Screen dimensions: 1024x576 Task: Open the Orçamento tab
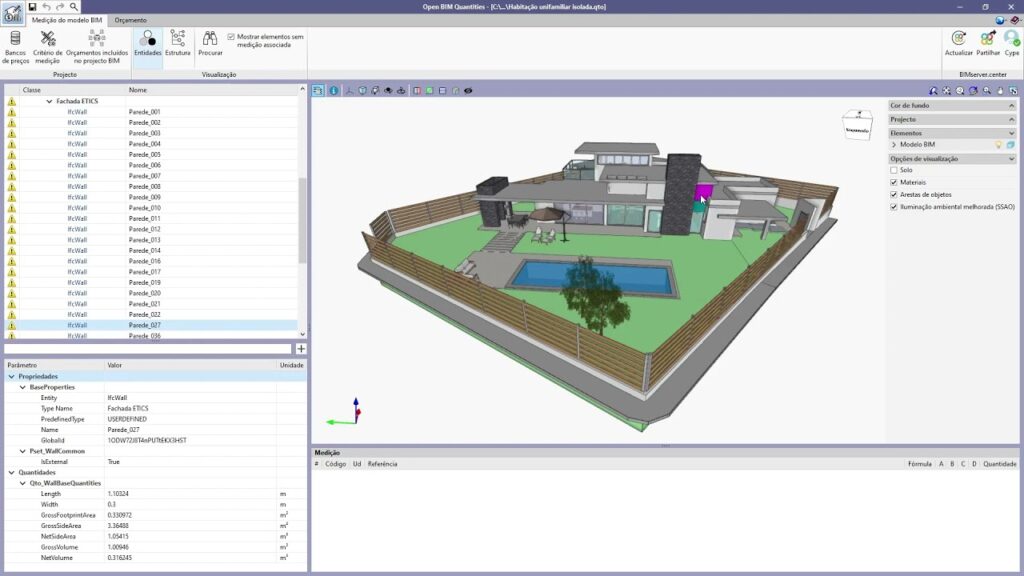130,20
